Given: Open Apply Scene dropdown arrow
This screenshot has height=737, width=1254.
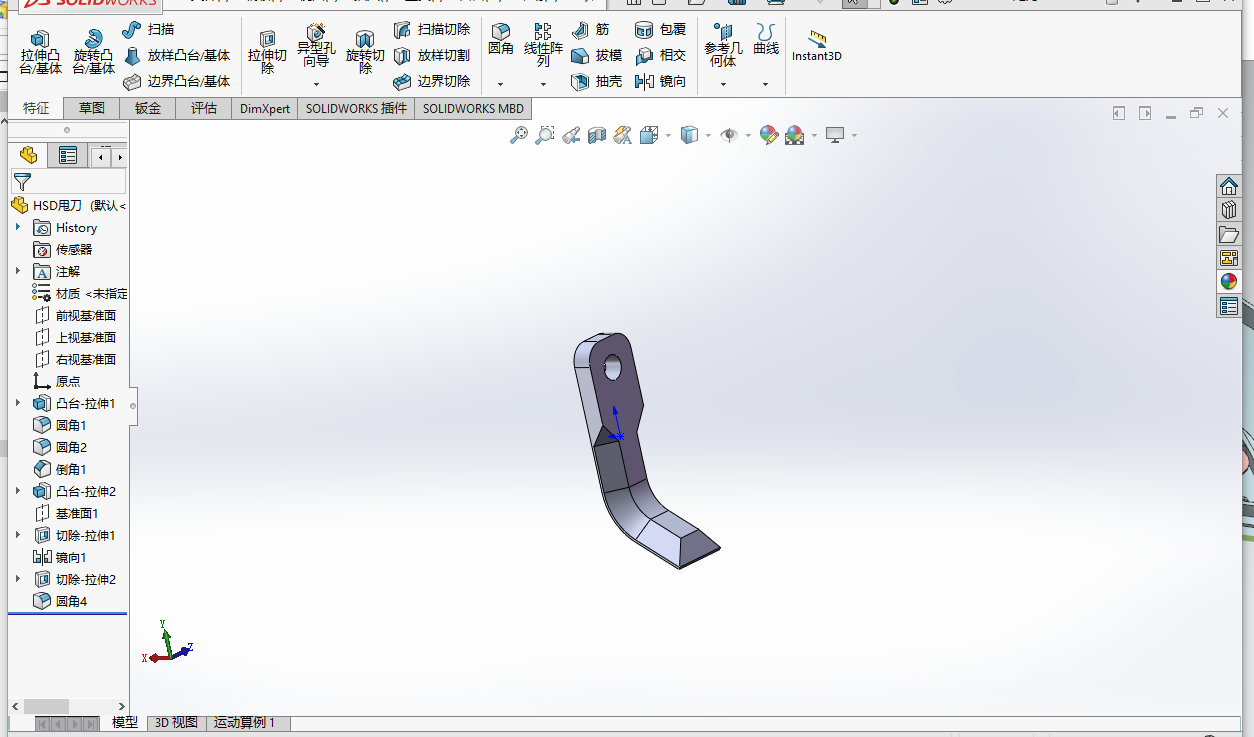Looking at the screenshot, I should click(815, 136).
